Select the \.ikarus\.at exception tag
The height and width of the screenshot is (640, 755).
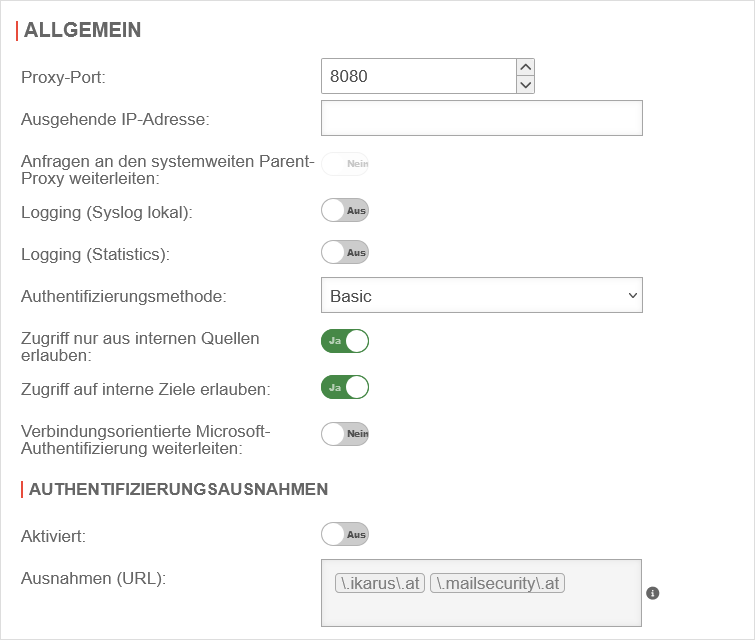coord(380,582)
